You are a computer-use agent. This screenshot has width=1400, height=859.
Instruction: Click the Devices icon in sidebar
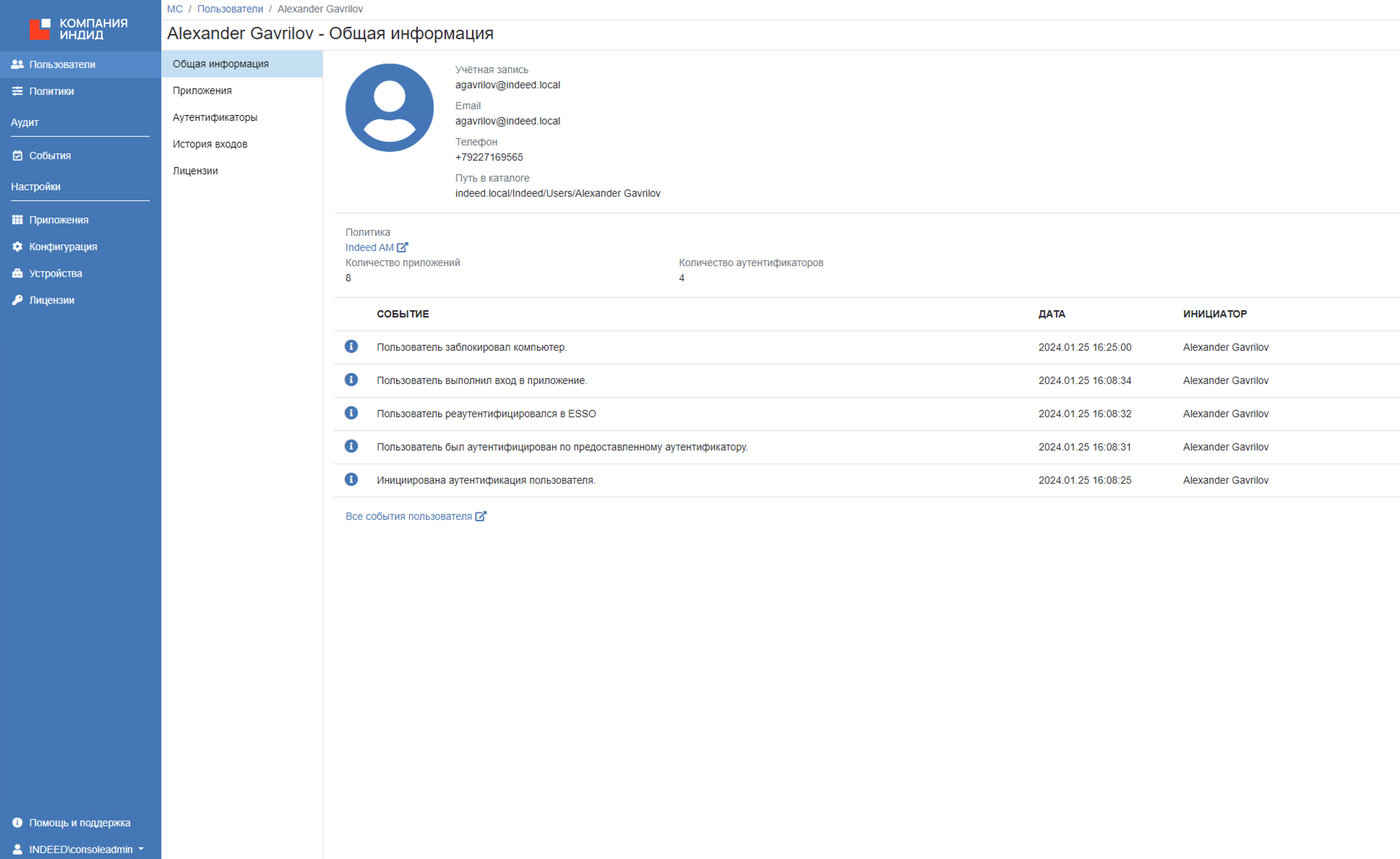pyautogui.click(x=17, y=273)
